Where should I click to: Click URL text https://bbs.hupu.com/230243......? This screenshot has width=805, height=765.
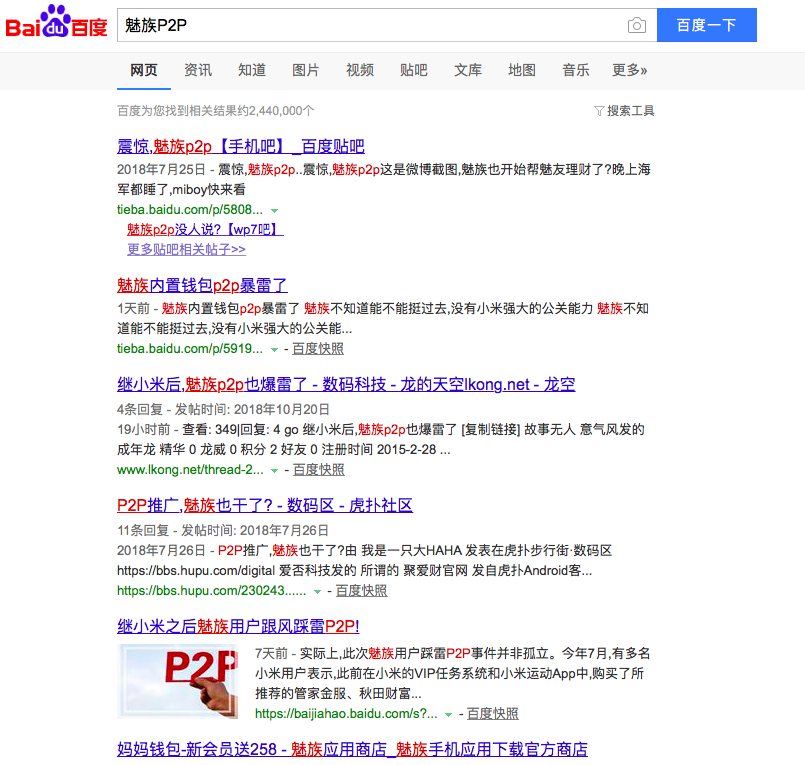[212, 591]
